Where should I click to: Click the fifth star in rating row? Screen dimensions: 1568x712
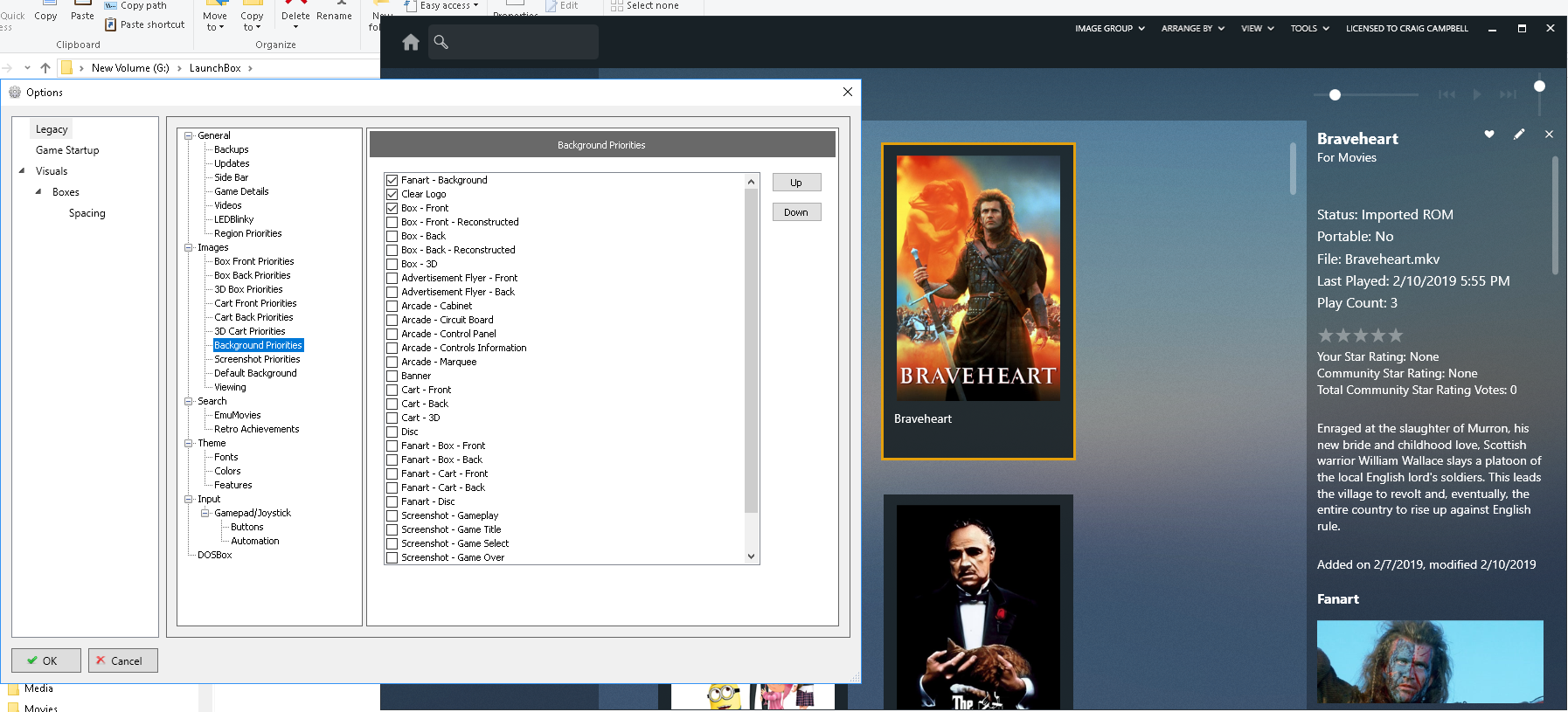pyautogui.click(x=1395, y=335)
